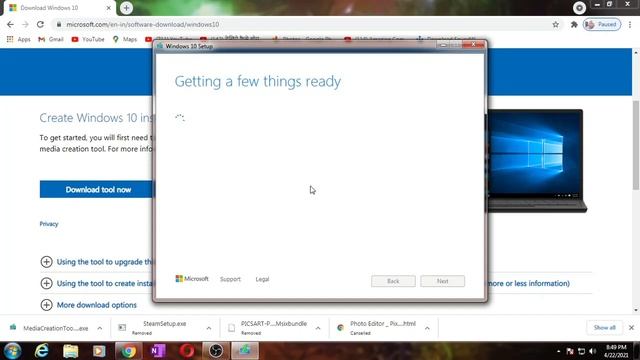
Task: Open Opera browser from the taskbar
Action: pyautogui.click(x=187, y=351)
